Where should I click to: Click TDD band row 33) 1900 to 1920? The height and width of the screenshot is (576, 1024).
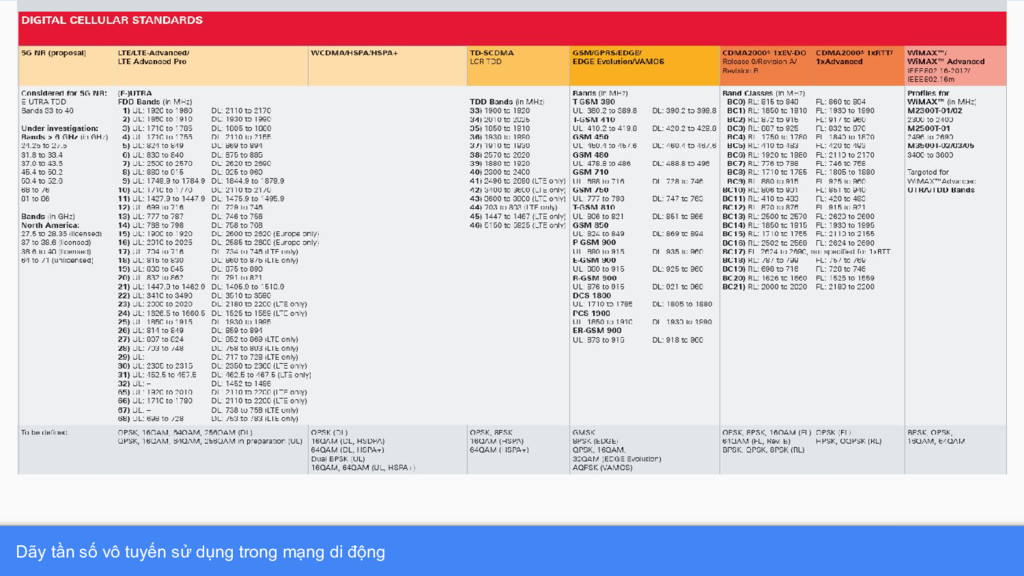500,111
